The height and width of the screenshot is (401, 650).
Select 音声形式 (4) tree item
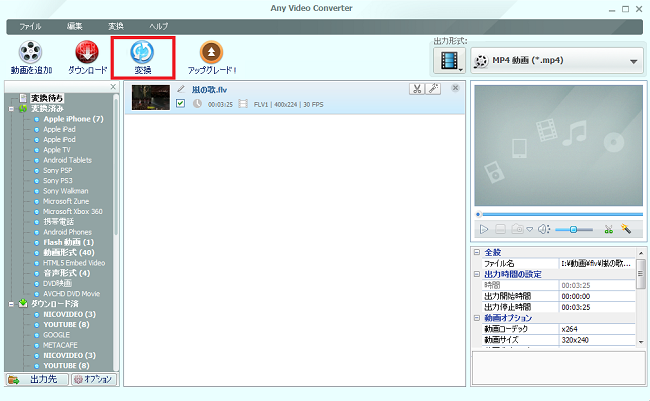point(67,273)
